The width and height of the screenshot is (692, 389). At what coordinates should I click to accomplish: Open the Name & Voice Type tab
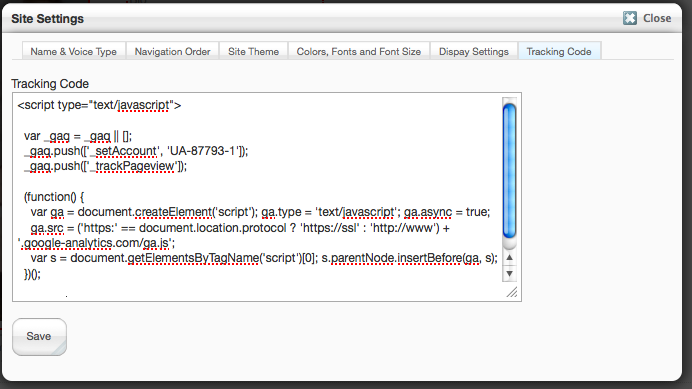pyautogui.click(x=74, y=51)
